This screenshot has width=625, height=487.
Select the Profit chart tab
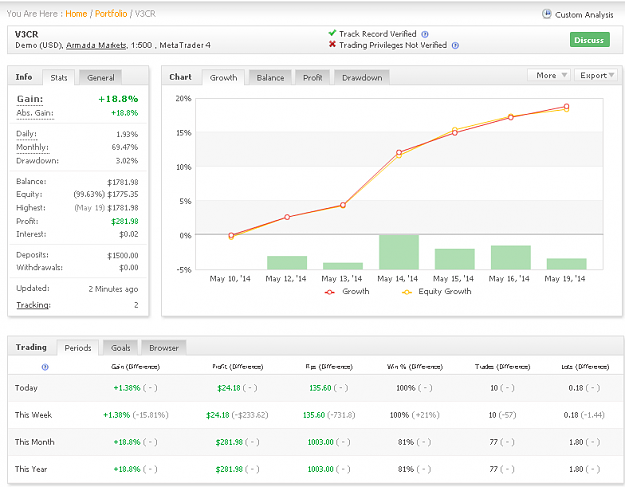(312, 78)
